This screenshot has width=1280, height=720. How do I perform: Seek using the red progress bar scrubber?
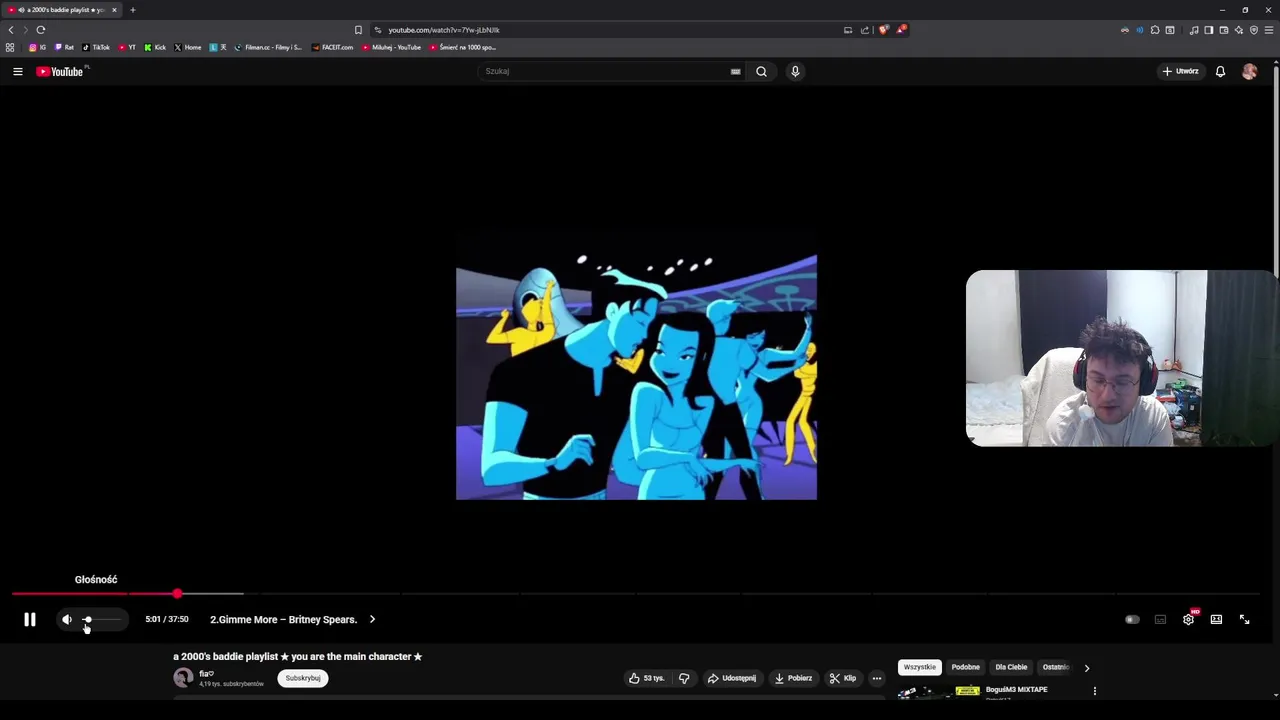[x=177, y=594]
